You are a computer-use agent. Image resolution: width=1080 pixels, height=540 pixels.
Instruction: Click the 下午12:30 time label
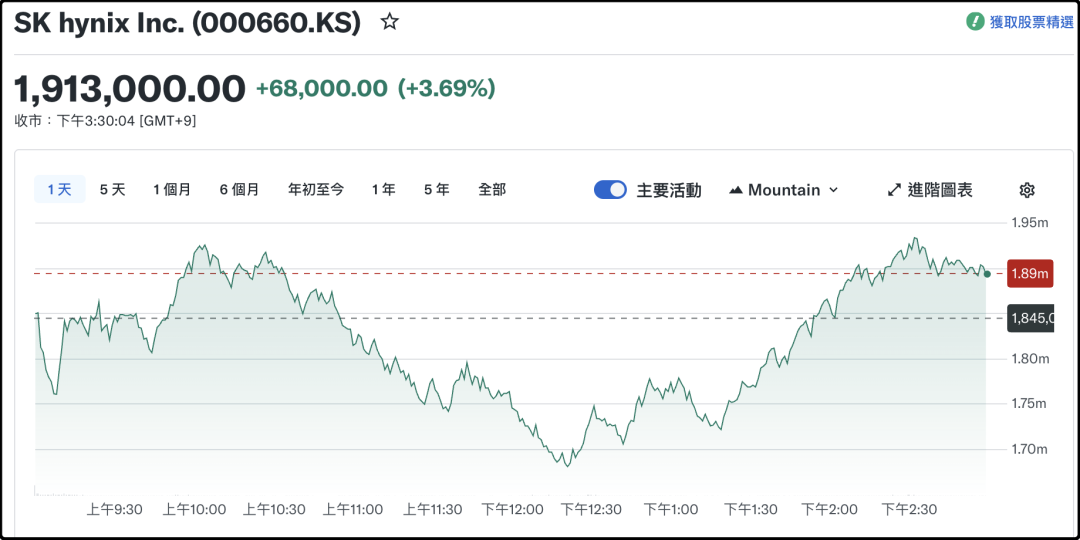click(591, 510)
